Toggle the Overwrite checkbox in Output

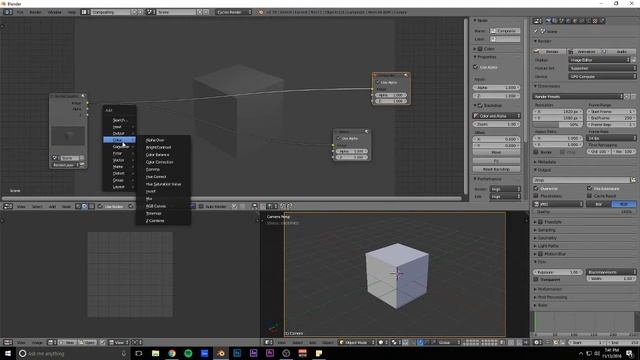coord(536,189)
